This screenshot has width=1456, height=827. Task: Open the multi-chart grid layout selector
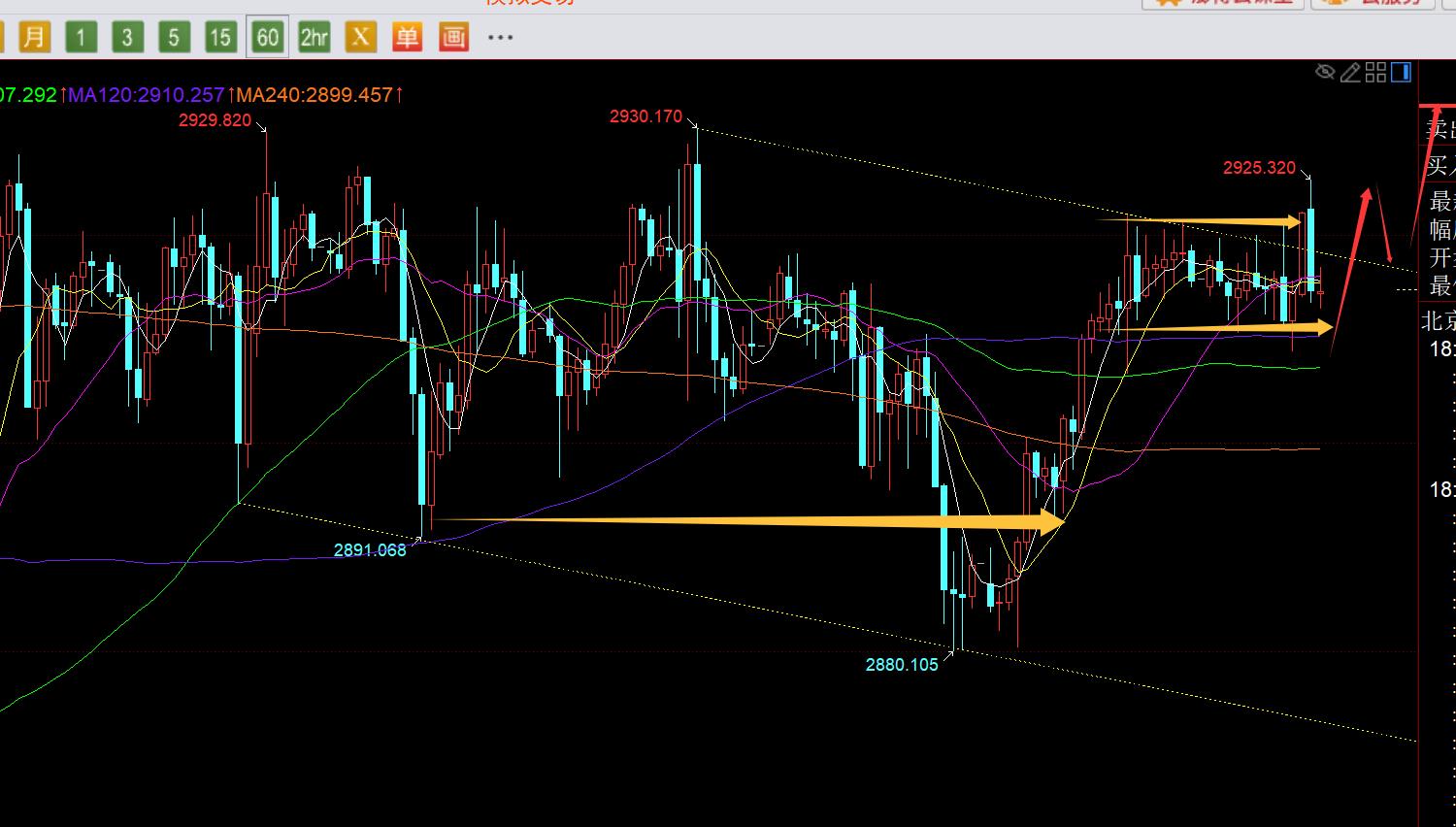coord(1375,72)
